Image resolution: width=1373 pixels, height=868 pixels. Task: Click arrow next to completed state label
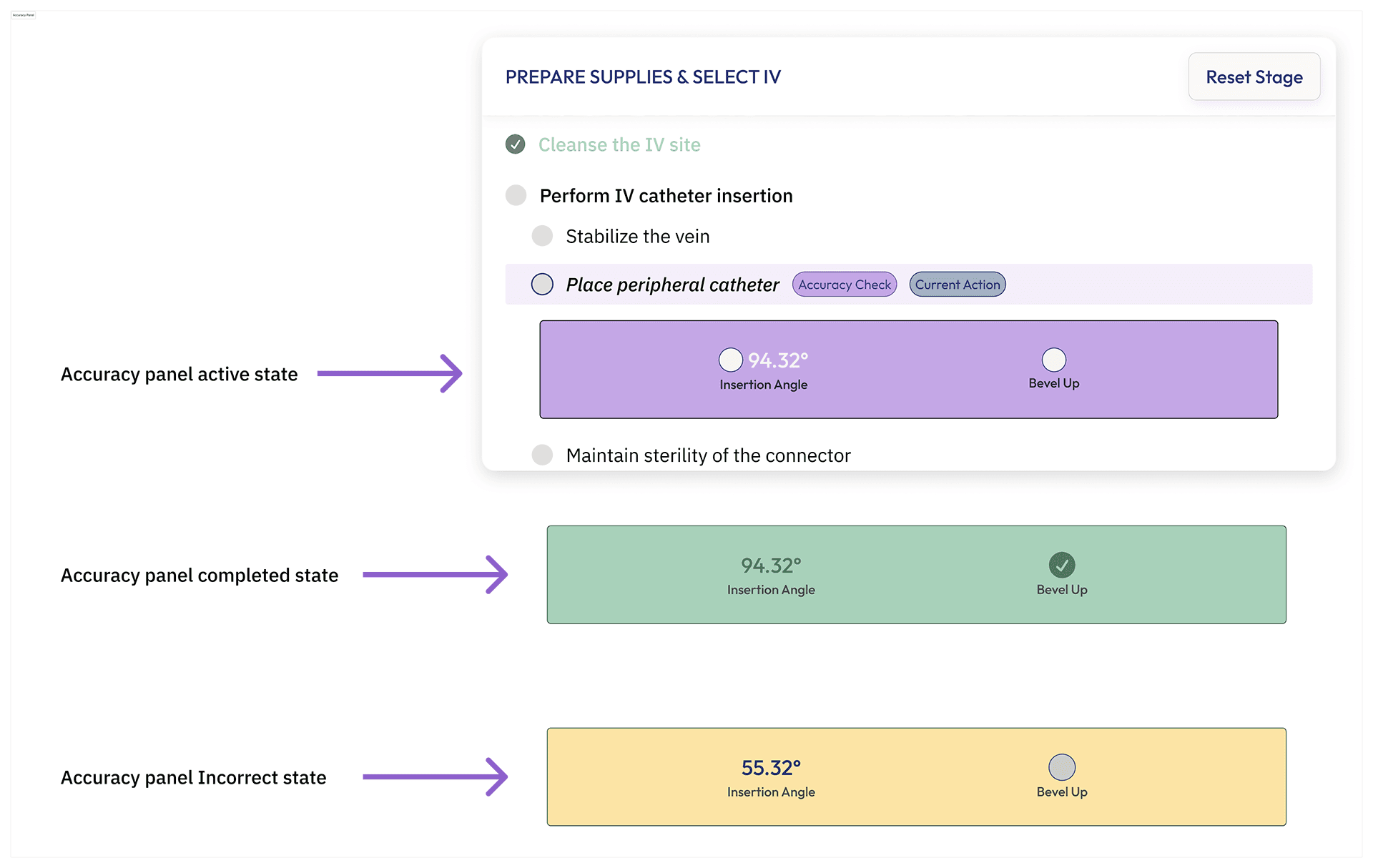[435, 574]
